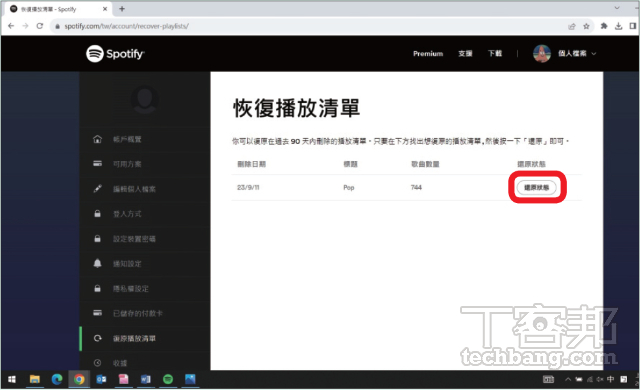Click the Spotify logo in the header

point(115,53)
